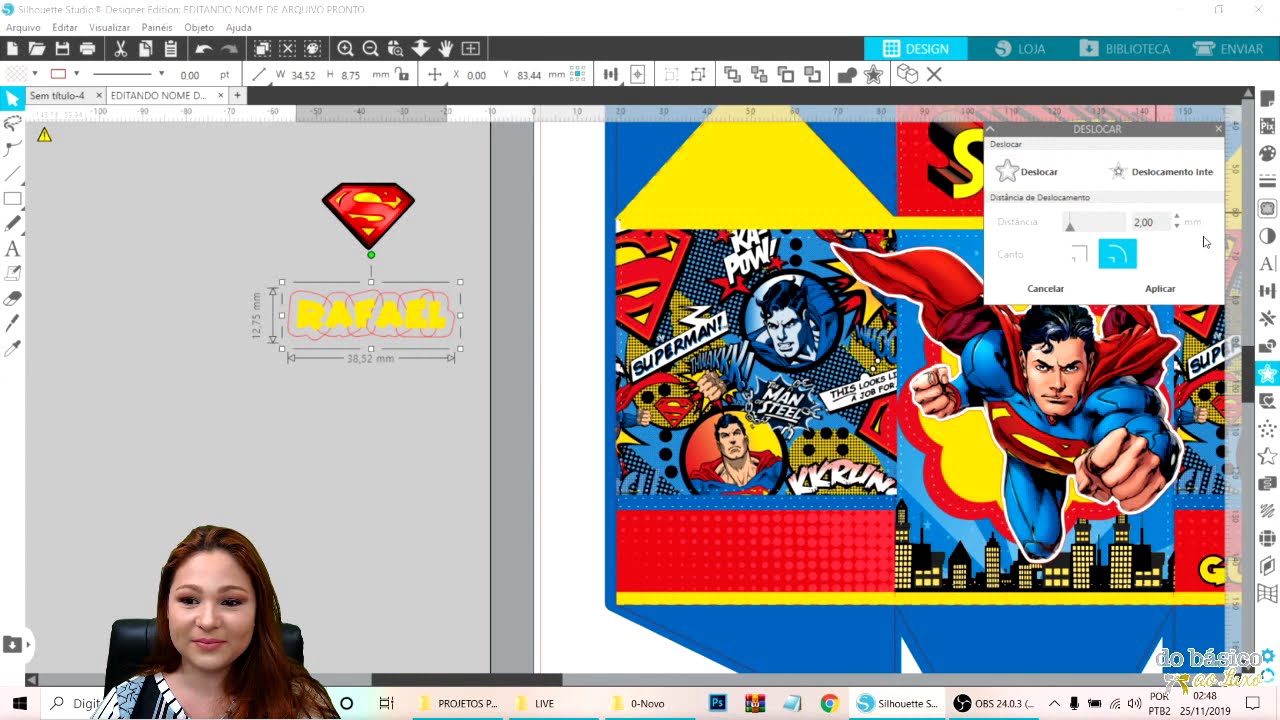Image resolution: width=1280 pixels, height=720 pixels.
Task: Open the BIBLIOTECA library tab
Action: [x=1124, y=49]
